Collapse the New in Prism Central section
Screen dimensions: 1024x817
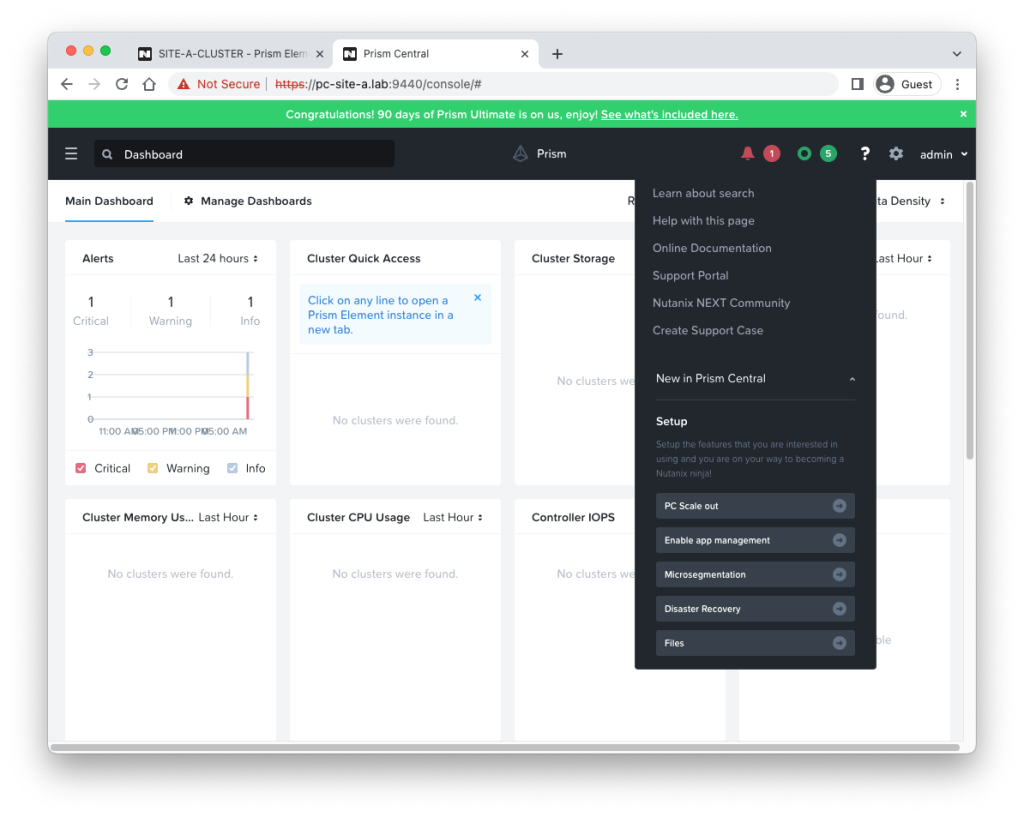(851, 379)
